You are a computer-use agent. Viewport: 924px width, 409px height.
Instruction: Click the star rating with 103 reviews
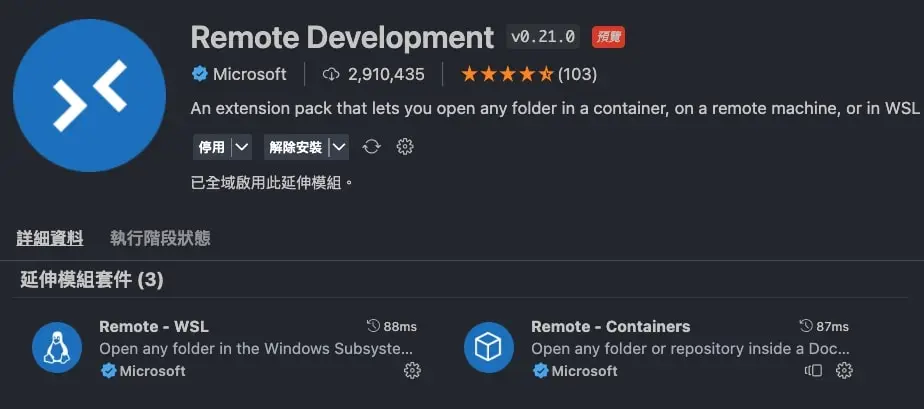pos(526,74)
